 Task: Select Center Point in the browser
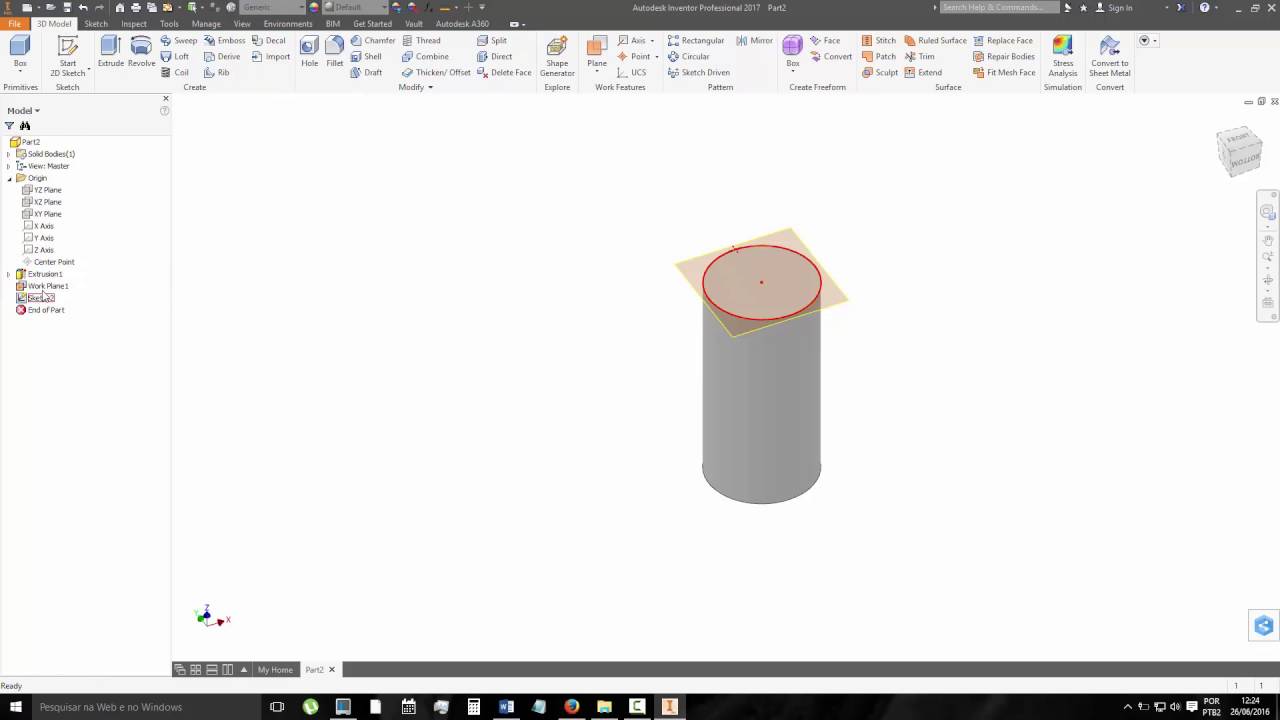coord(48,262)
